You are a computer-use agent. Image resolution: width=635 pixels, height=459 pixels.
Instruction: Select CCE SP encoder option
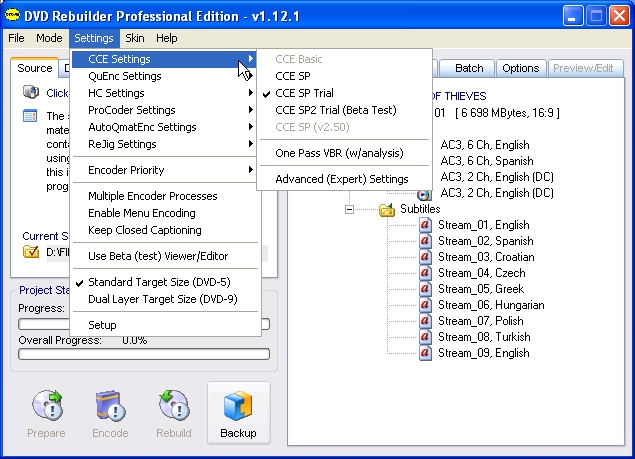[x=344, y=76]
